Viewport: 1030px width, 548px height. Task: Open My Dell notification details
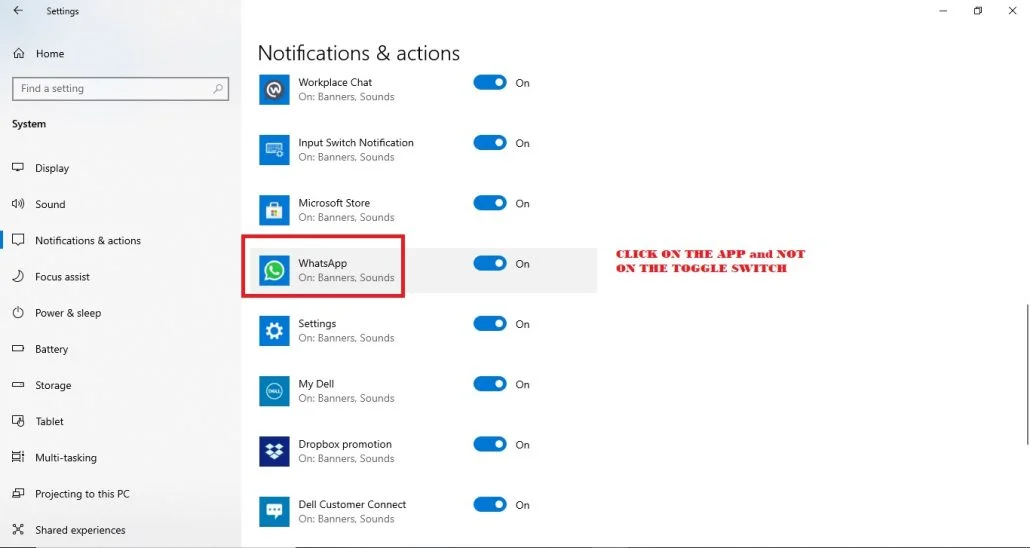(x=316, y=384)
